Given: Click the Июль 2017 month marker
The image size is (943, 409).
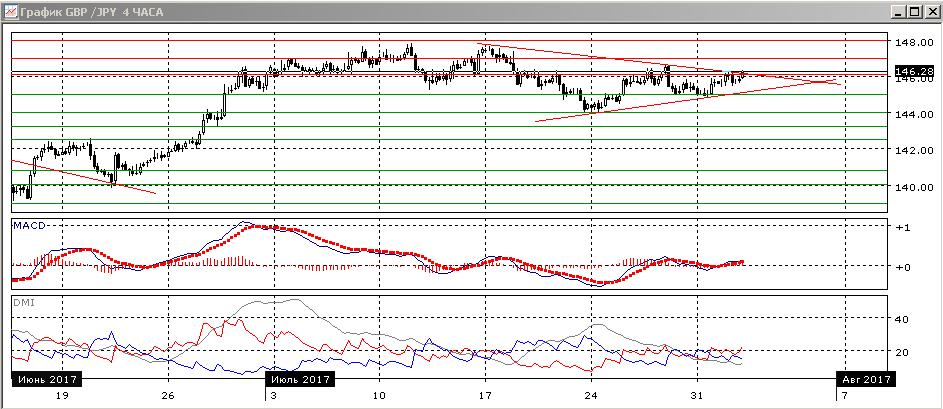Looking at the screenshot, I should pos(301,380).
